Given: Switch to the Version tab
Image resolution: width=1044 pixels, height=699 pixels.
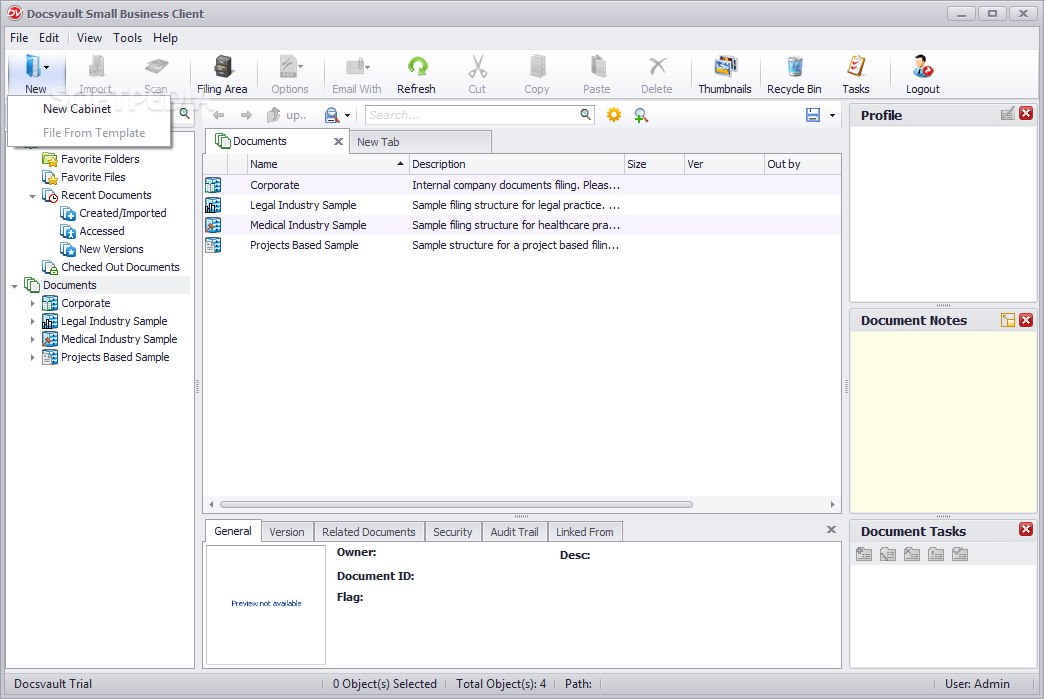Looking at the screenshot, I should 287,532.
